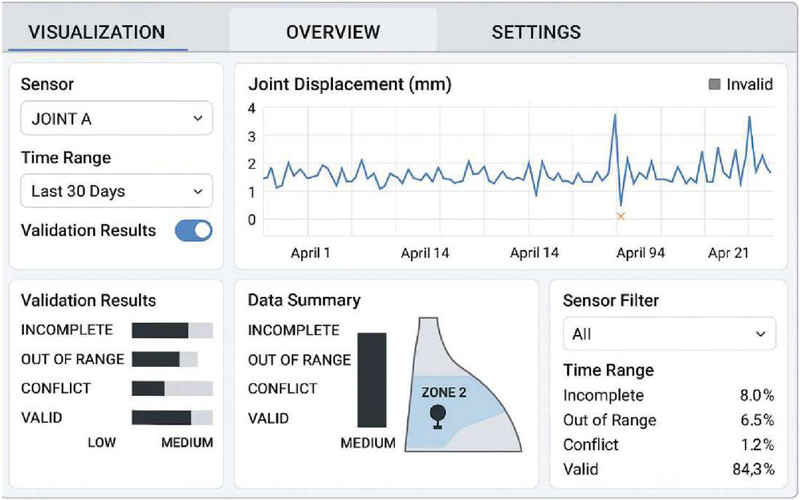Screen dimensions: 800x500
Task: Click the dark Data Summary vertical bar
Action: (372, 379)
